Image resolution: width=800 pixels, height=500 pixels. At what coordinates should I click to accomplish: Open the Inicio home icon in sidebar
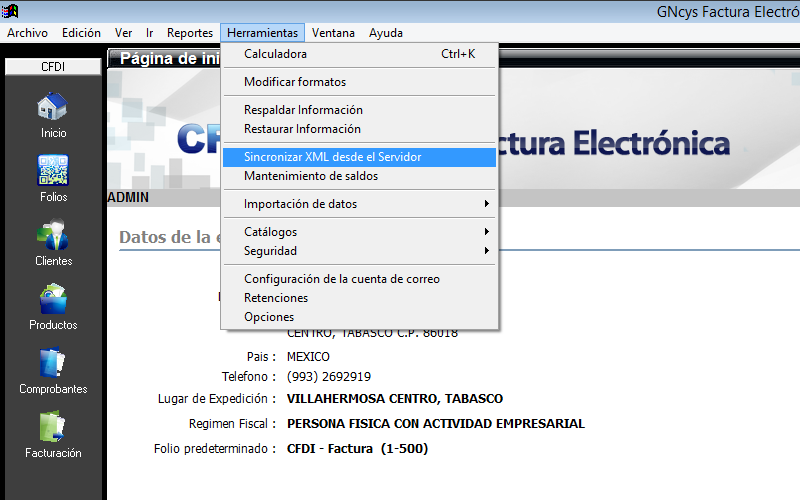click(53, 107)
